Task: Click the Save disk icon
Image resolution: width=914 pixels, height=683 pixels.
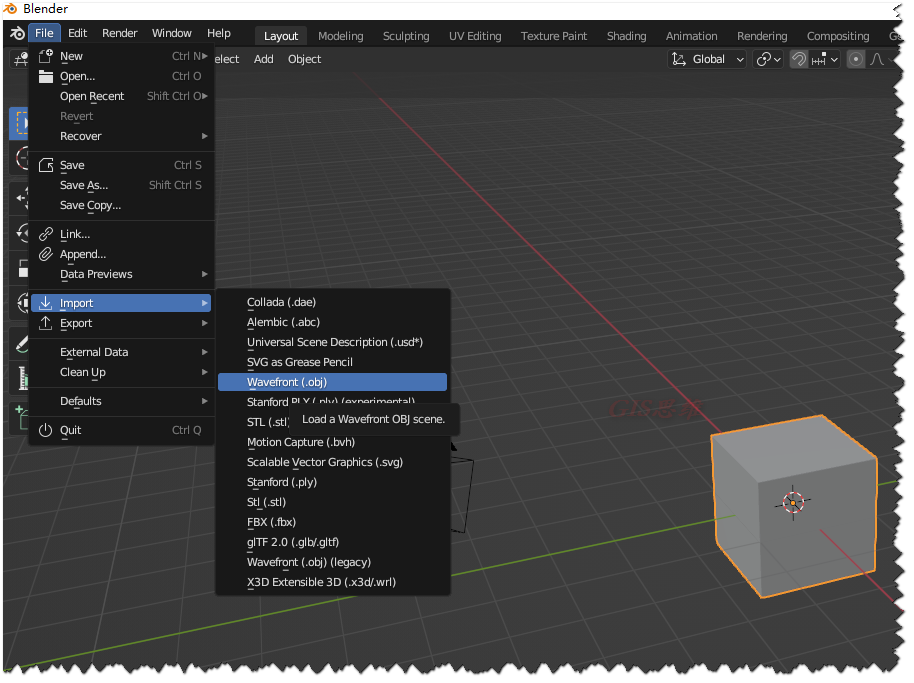Action: 45,166
